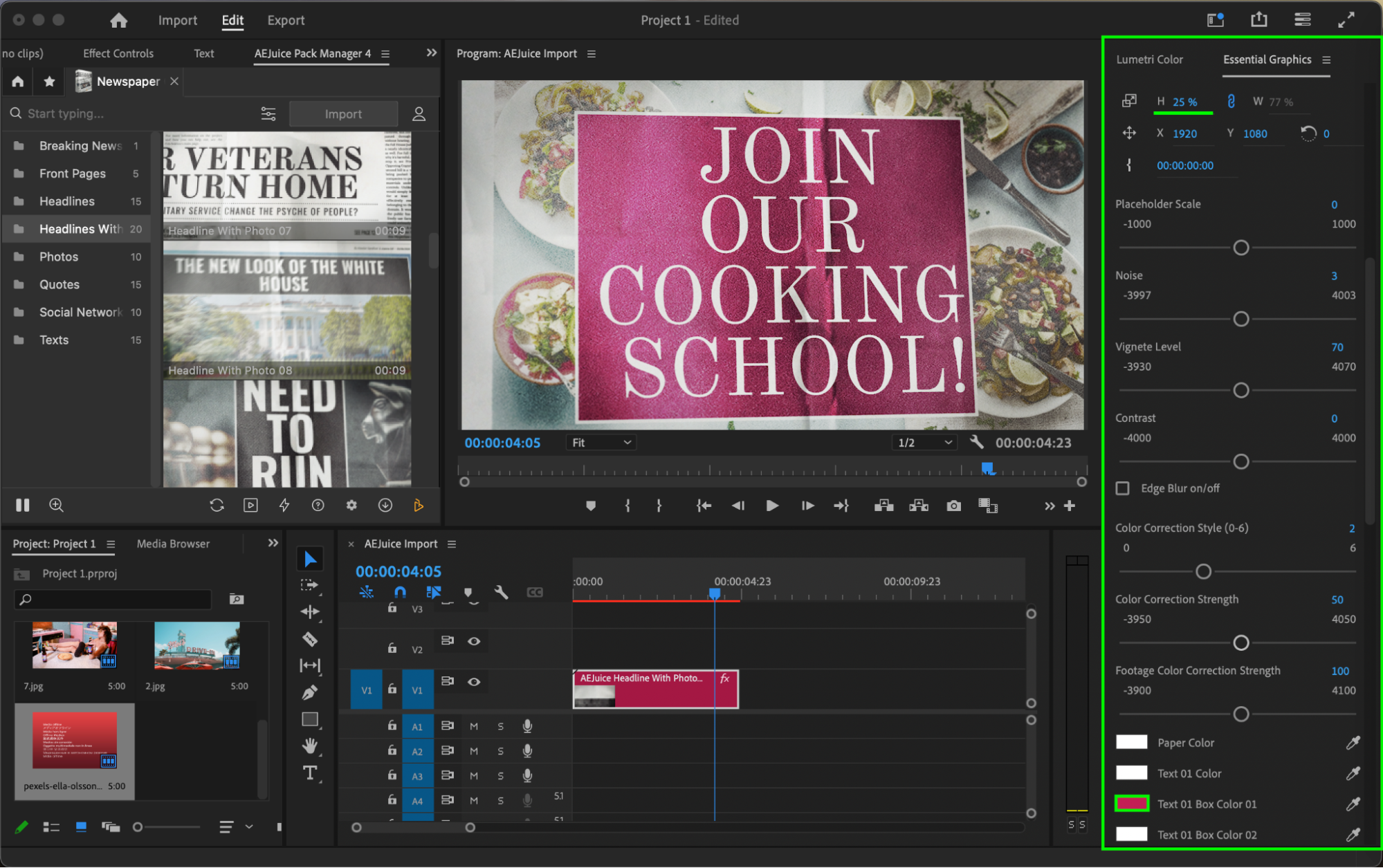This screenshot has width=1383, height=868.
Task: Switch to Lumetri Color tab
Action: 1149,59
